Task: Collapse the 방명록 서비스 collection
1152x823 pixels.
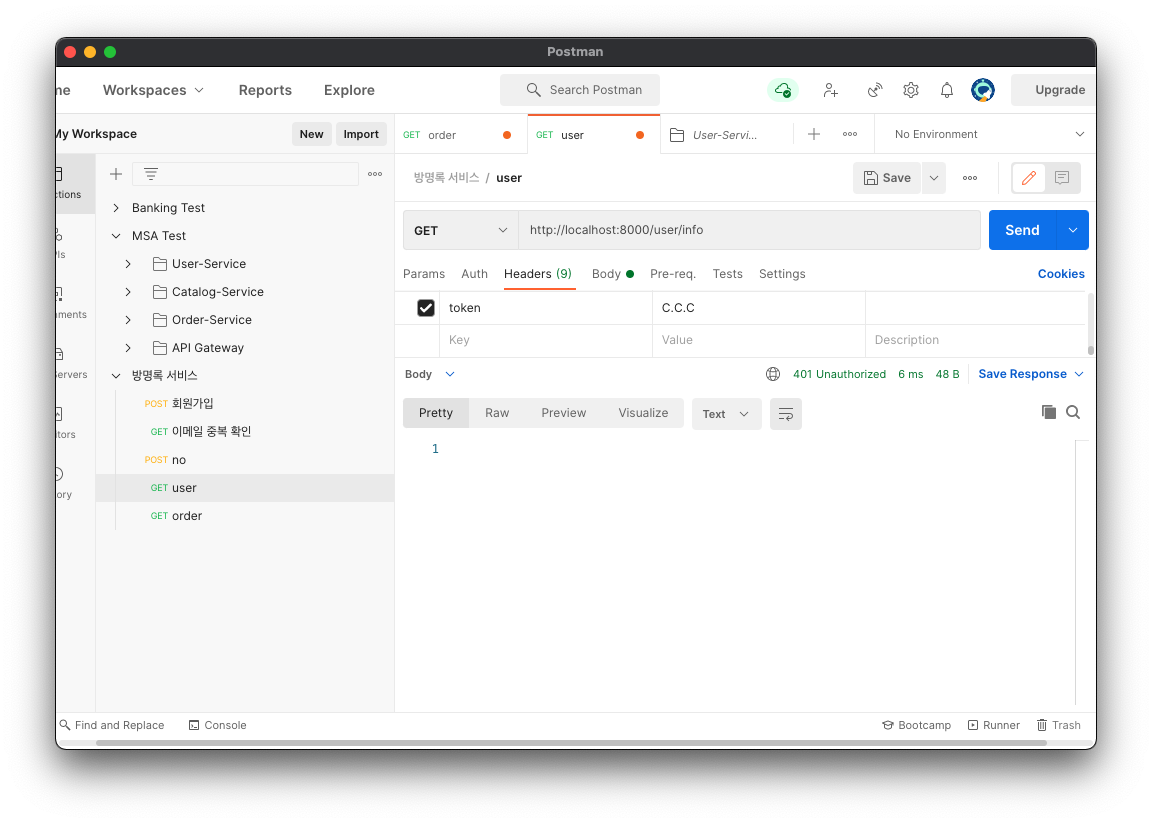Action: point(115,375)
